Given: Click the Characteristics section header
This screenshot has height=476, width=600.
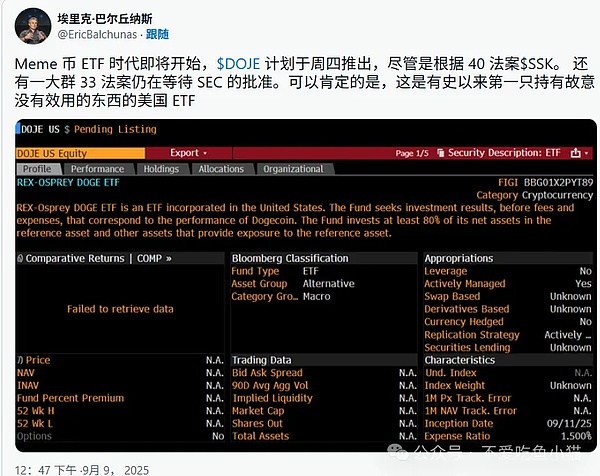Looking at the screenshot, I should [460, 360].
